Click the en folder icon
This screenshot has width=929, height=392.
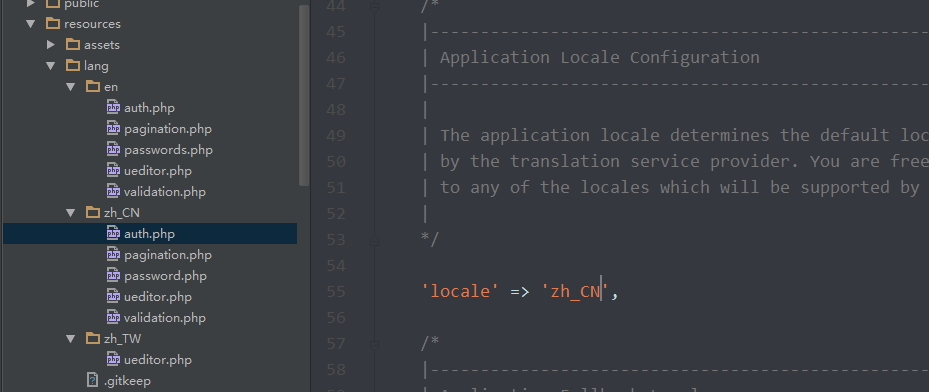click(93, 86)
